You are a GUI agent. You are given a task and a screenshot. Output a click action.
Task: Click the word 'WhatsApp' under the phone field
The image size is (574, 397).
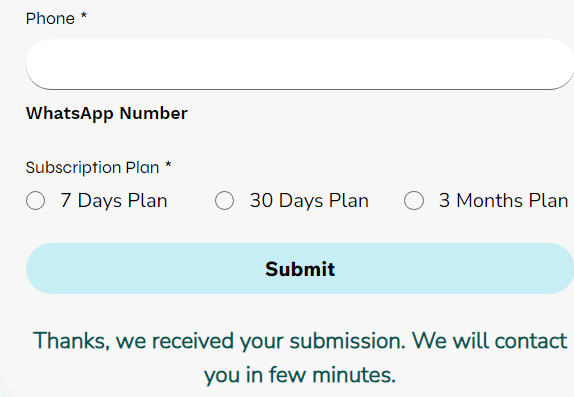[x=70, y=113]
